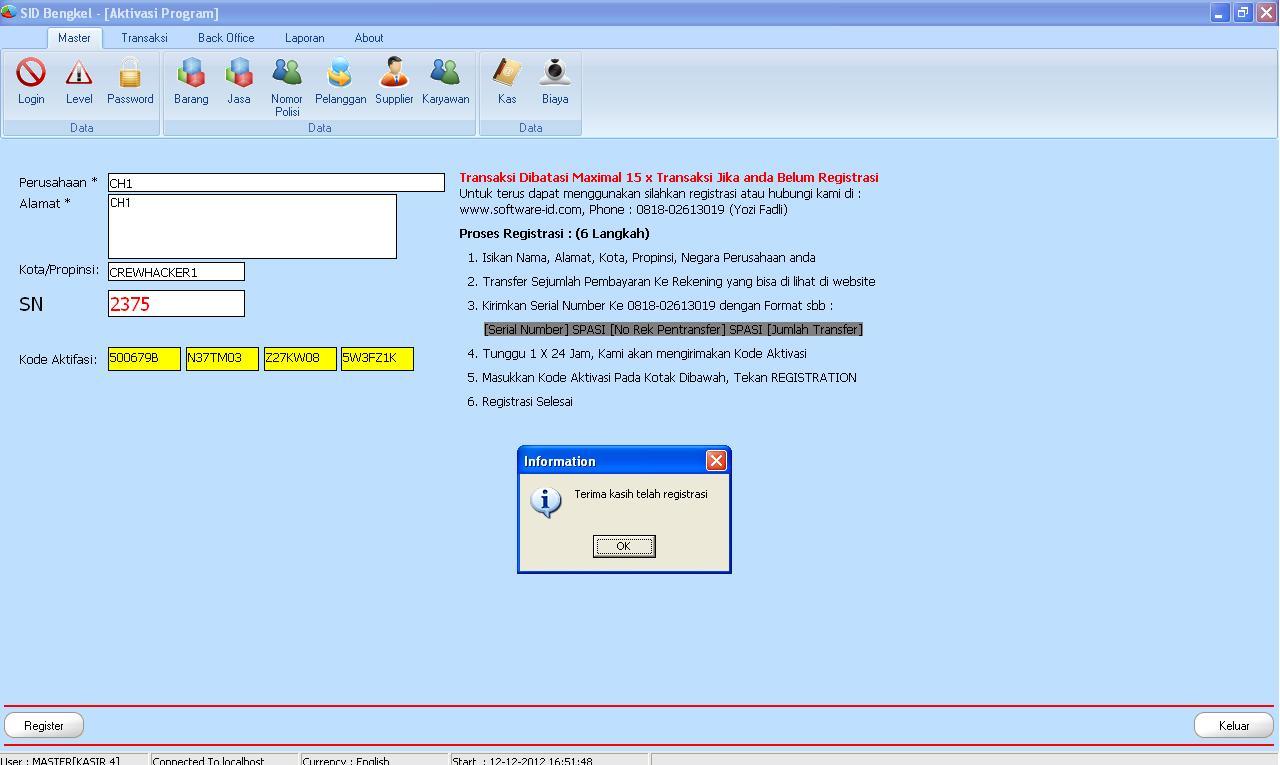Minimize the SID Bengkel window
The width and height of the screenshot is (1280, 765).
pyautogui.click(x=1219, y=13)
